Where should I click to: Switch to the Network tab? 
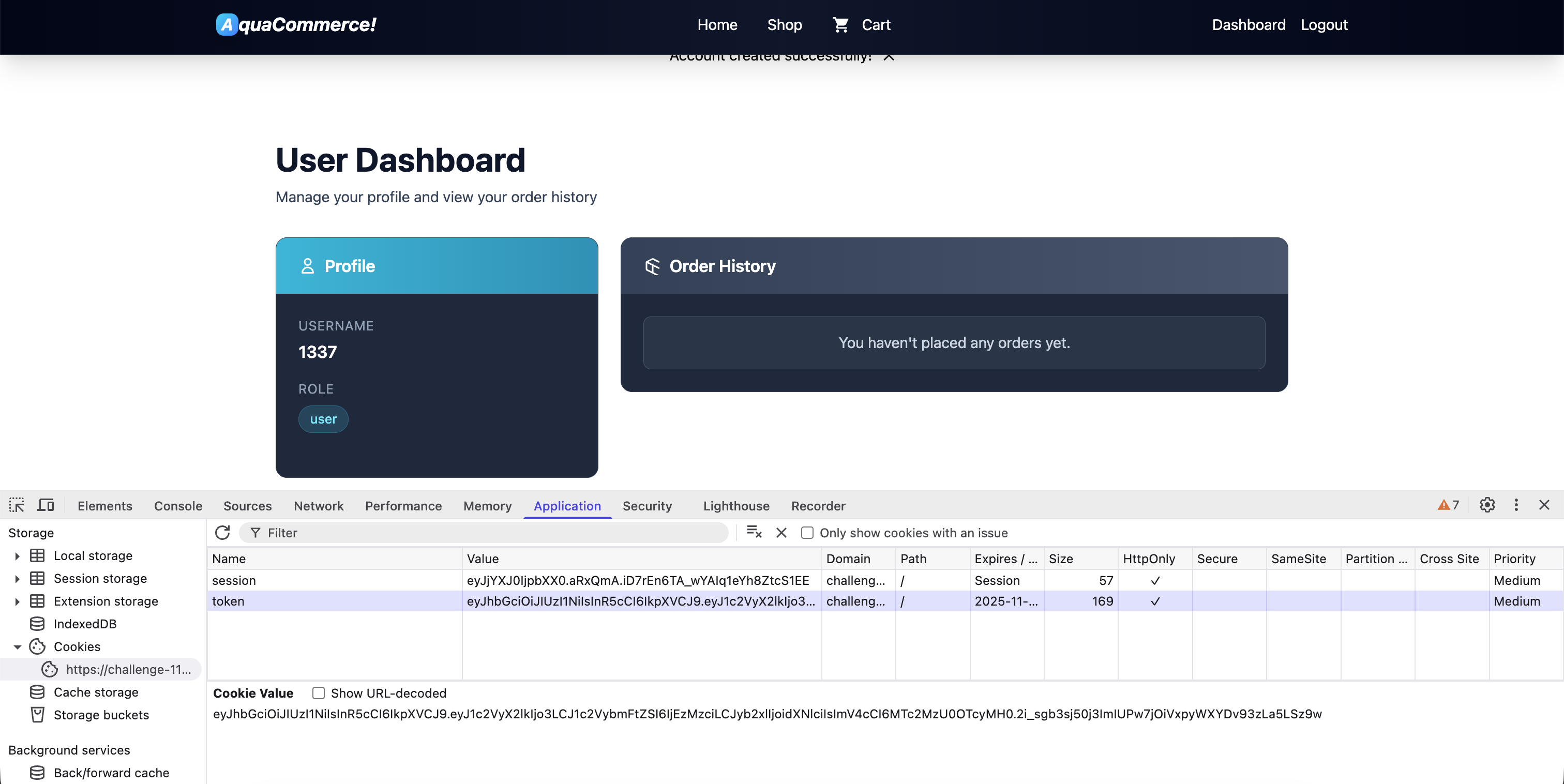(318, 506)
